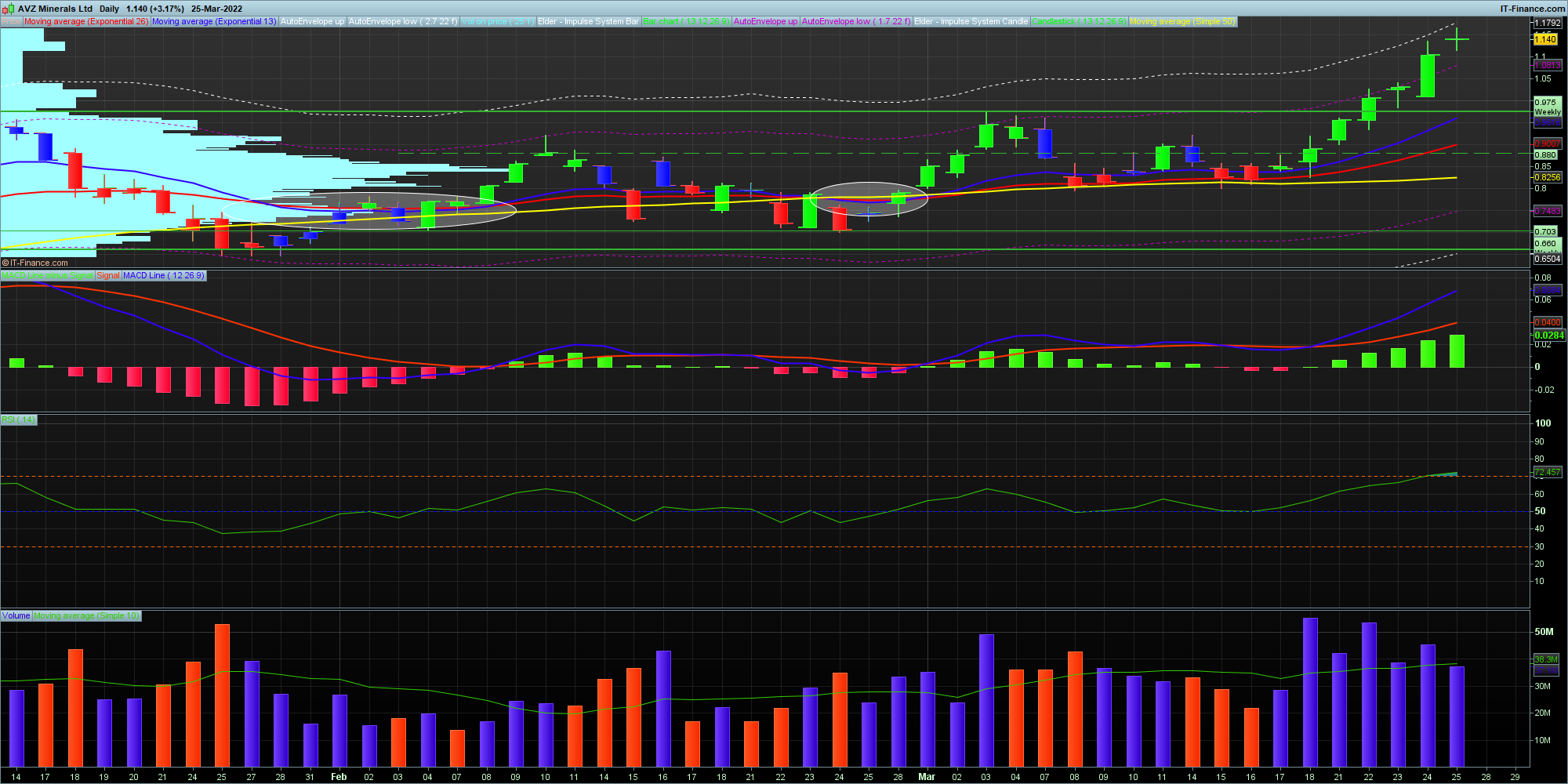Image resolution: width=1568 pixels, height=784 pixels.
Task: Select the 0.880 dashed level tag
Action: pos(1545,154)
